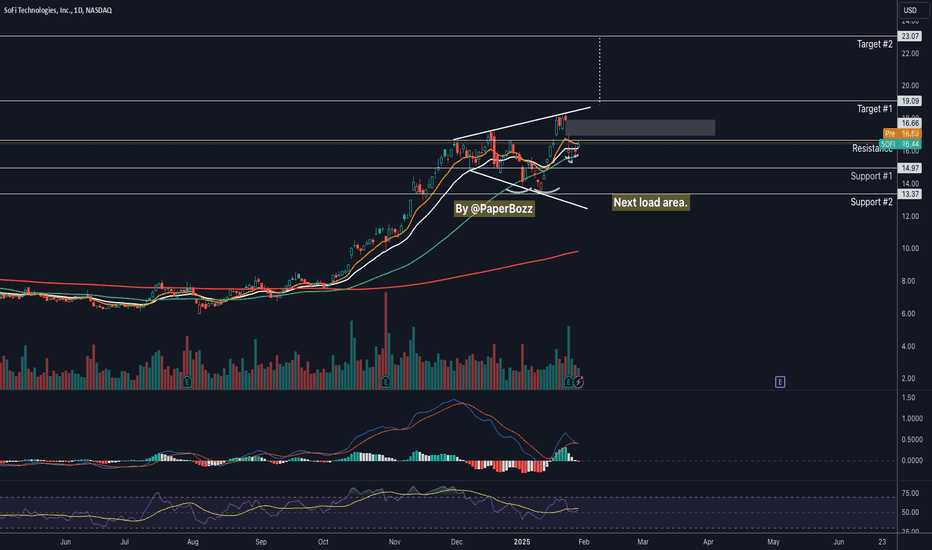
Task: Click the 'By @PaperBozz' text note
Action: [494, 209]
